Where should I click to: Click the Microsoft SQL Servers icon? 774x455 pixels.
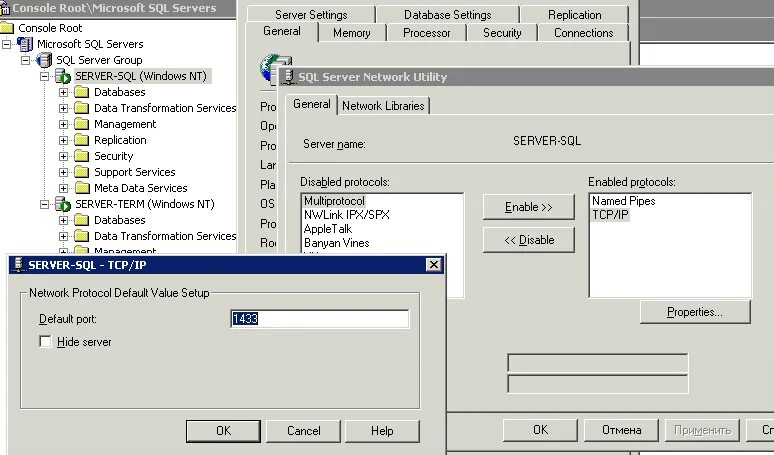[25, 44]
